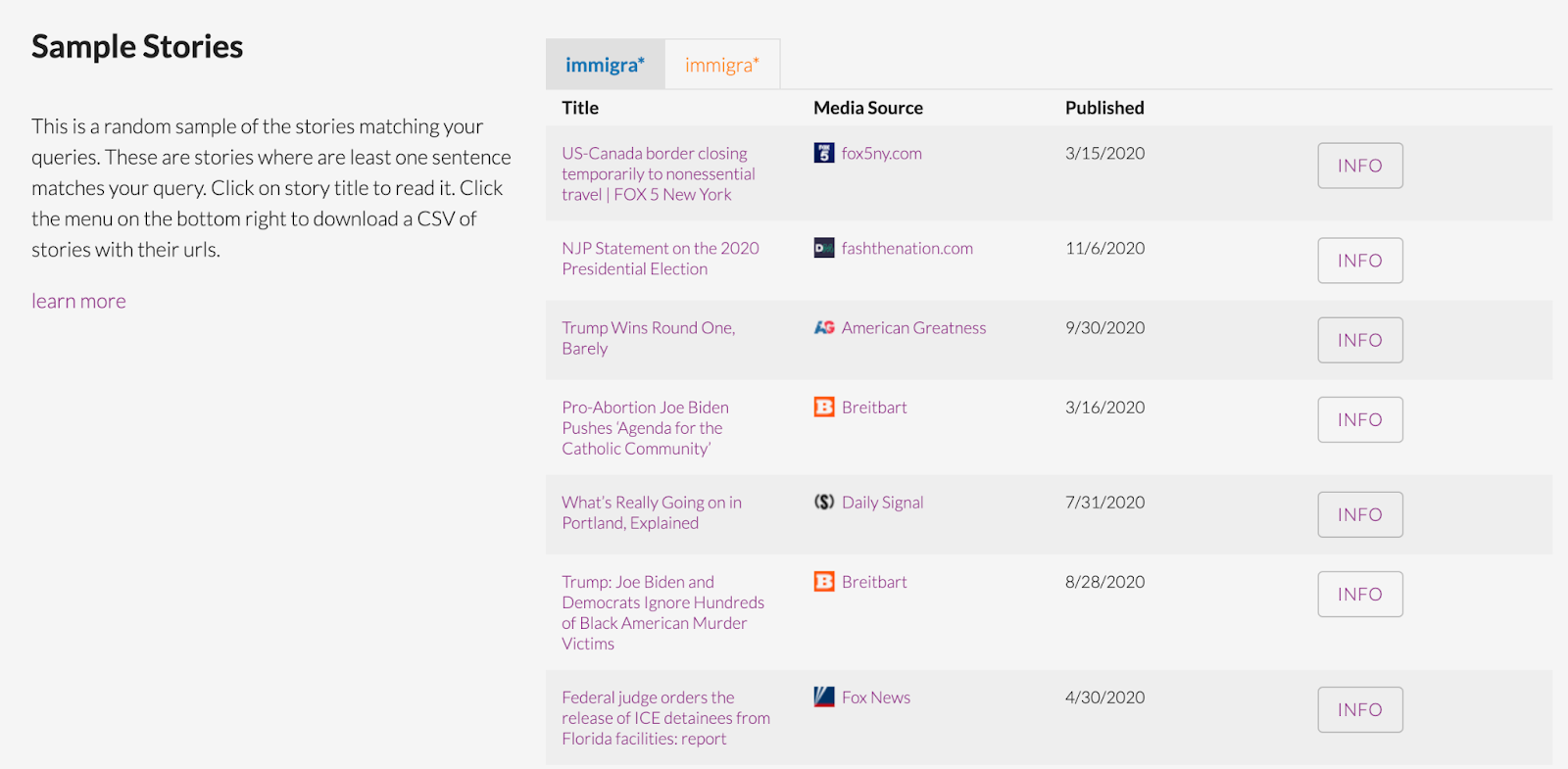The width and height of the screenshot is (1568, 769).
Task: Click the Breitbart icon beside the Pro-Abortion story
Action: pyautogui.click(x=823, y=407)
